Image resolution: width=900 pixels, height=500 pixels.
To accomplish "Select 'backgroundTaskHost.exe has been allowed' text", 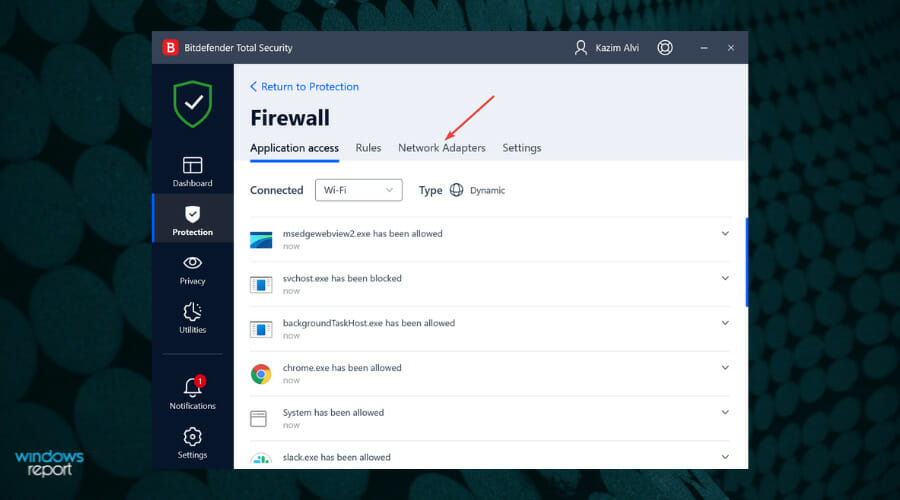I will 369,323.
